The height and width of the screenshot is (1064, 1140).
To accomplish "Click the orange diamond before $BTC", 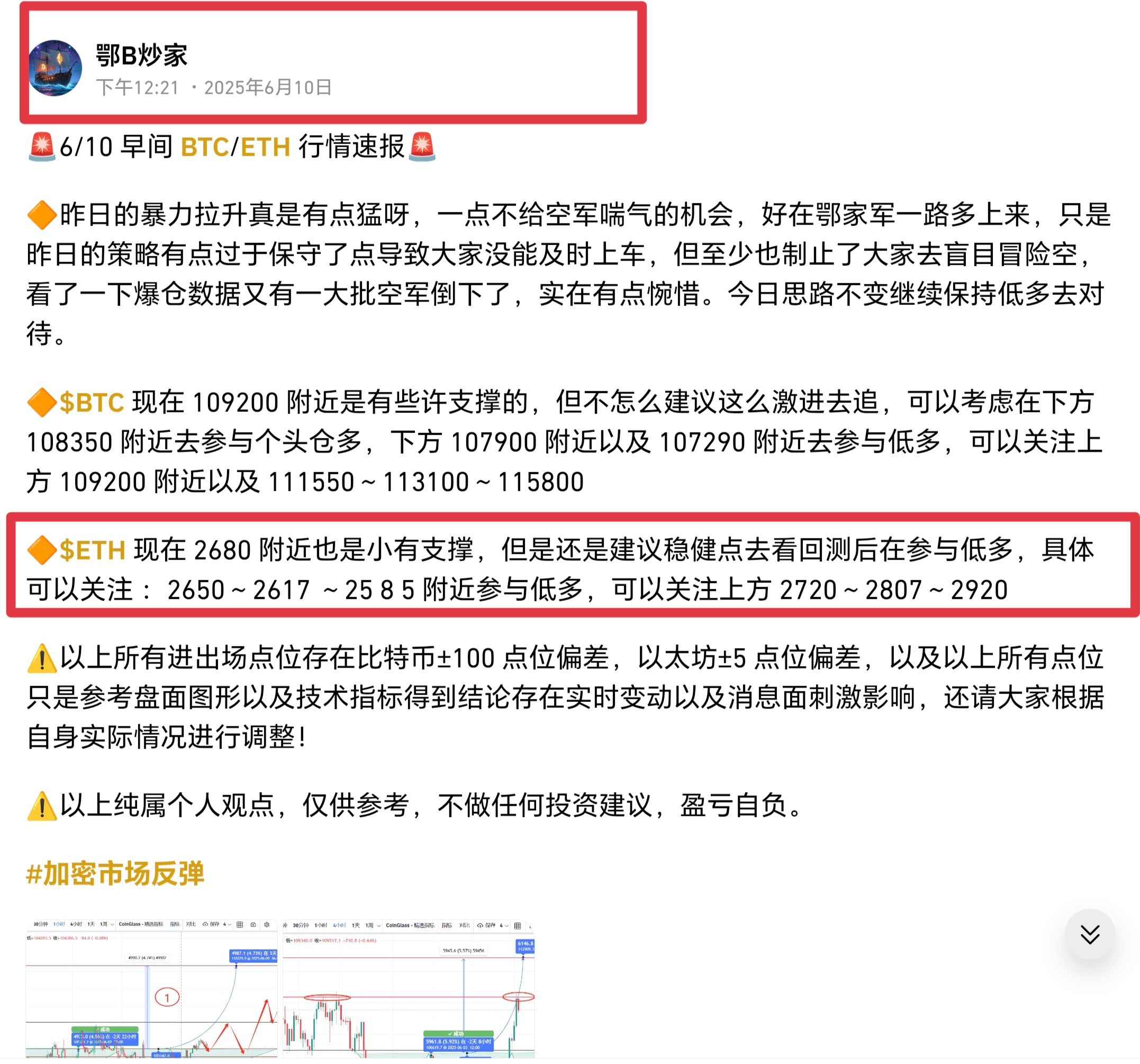I will click(42, 403).
